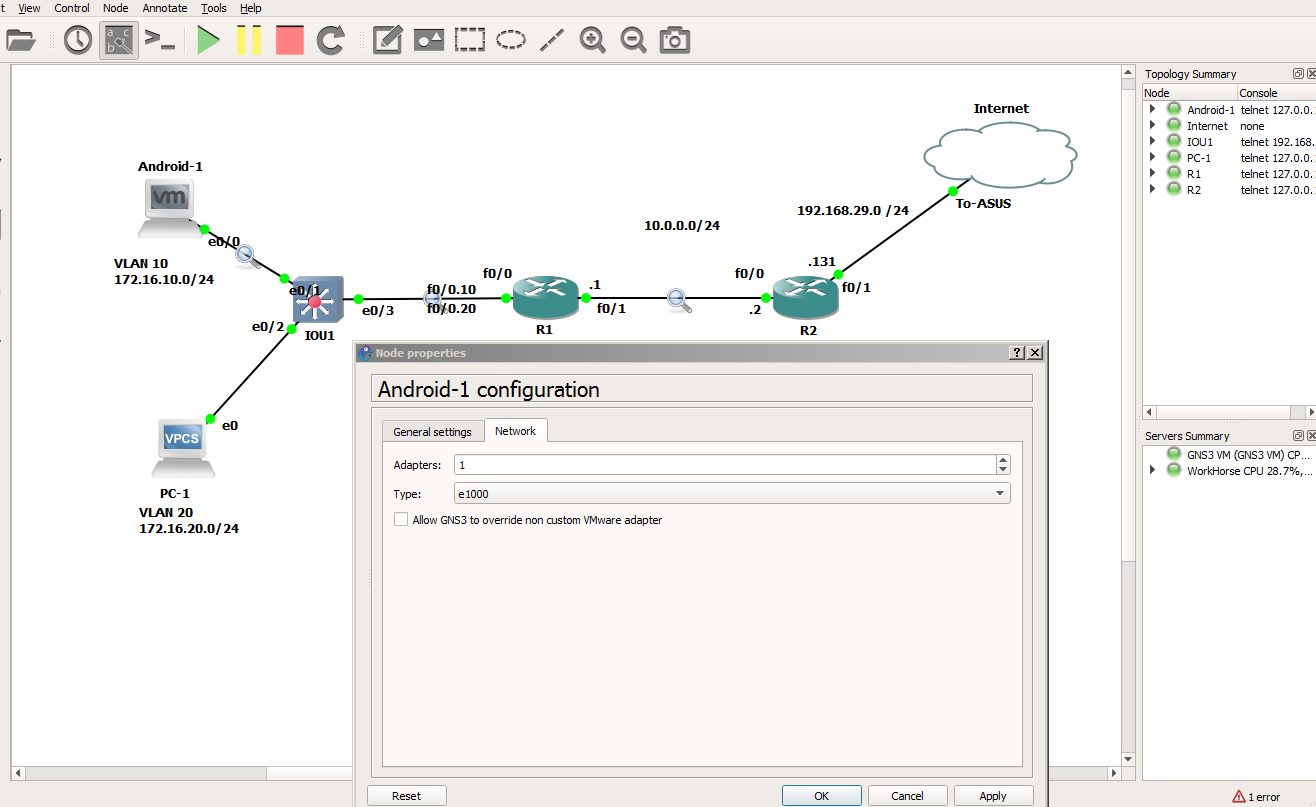
Task: Click the add note icon
Action: click(x=387, y=40)
